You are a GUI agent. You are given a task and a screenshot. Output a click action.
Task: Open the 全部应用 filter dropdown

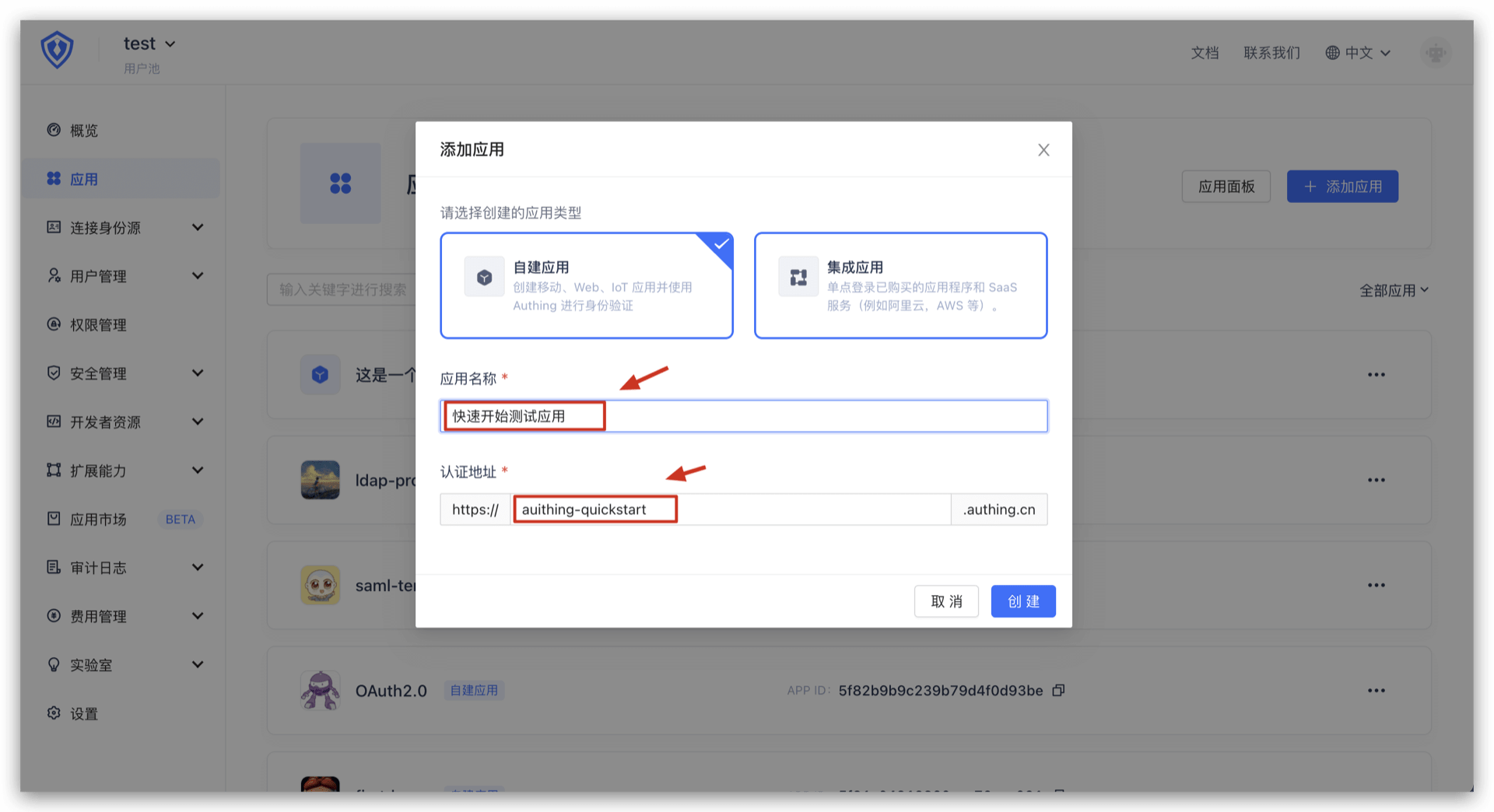[x=1394, y=290]
